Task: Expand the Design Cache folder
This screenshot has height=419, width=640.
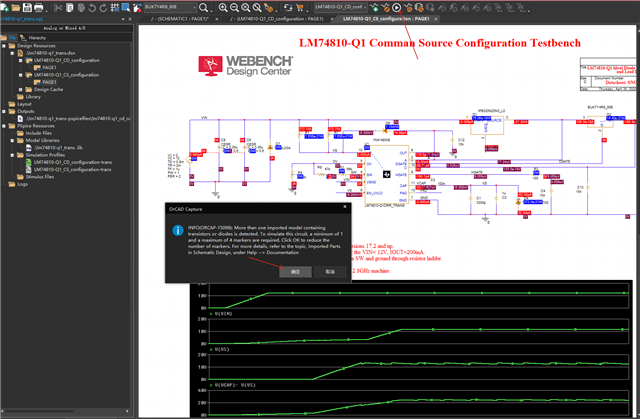Action: pos(20,89)
